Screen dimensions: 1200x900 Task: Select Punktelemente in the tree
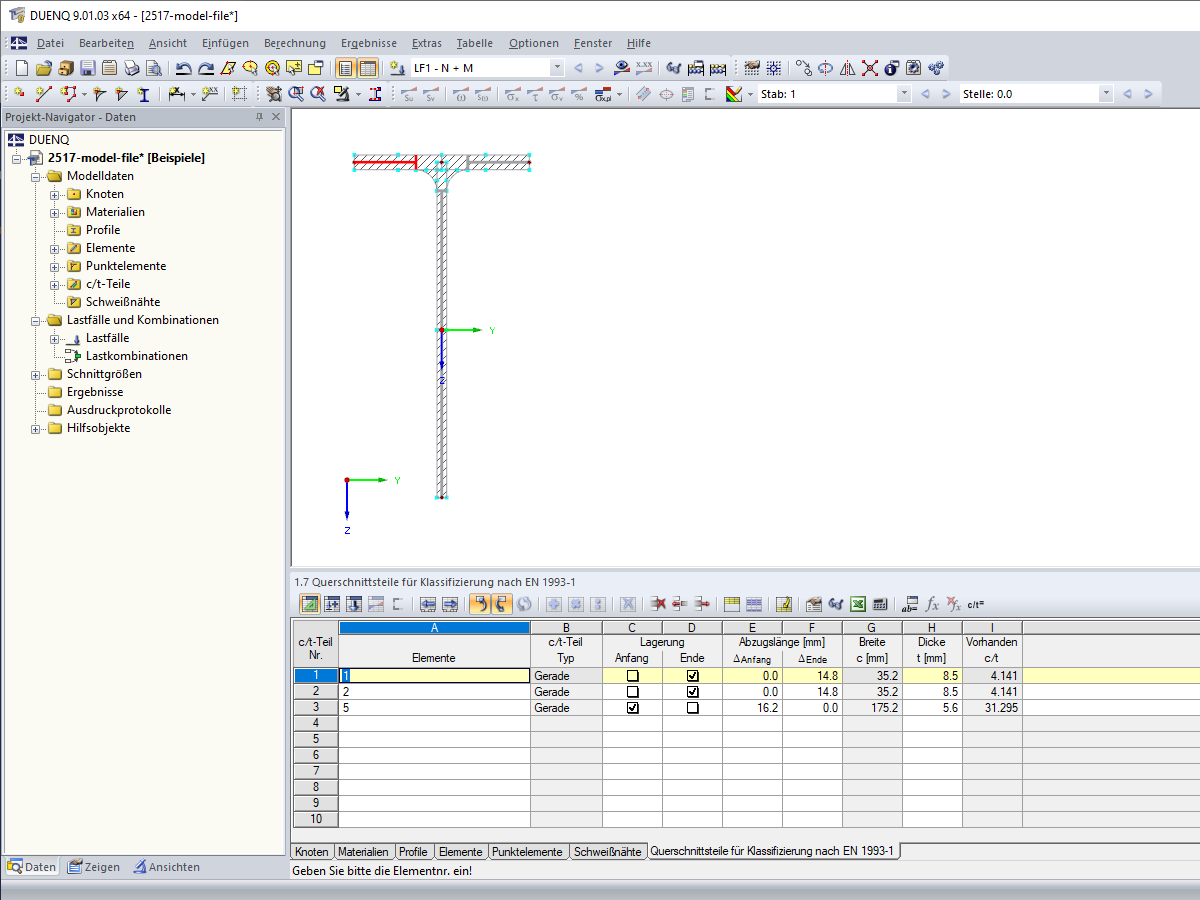coord(126,266)
